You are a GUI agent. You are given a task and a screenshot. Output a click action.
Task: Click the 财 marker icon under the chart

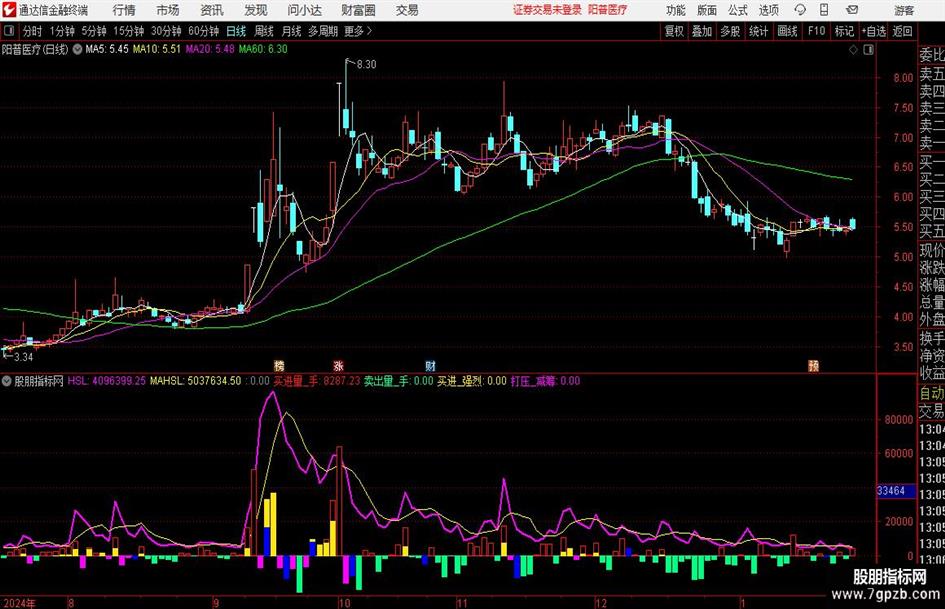[430, 365]
